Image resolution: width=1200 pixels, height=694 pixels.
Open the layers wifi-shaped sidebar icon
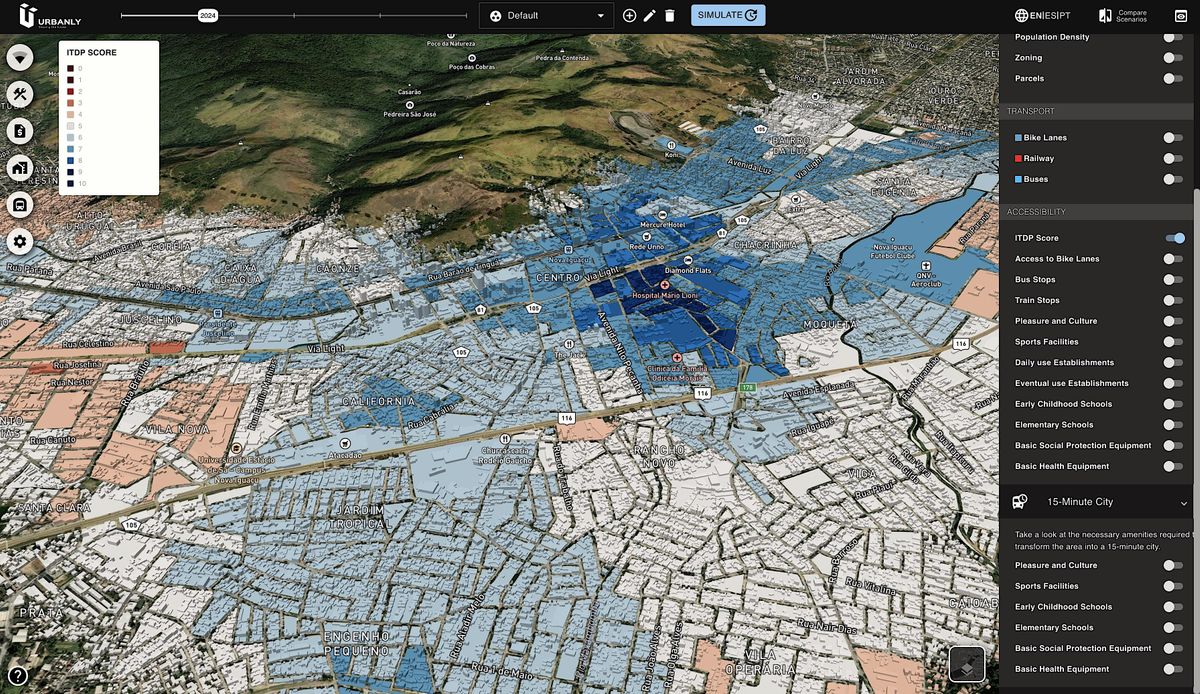point(20,57)
